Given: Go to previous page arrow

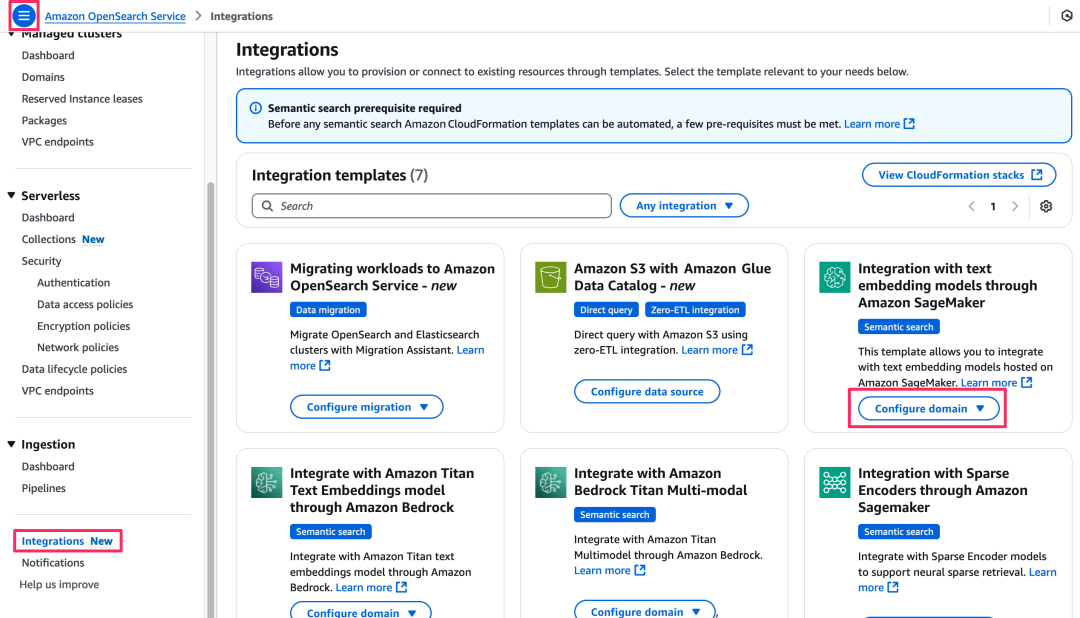Looking at the screenshot, I should [971, 206].
